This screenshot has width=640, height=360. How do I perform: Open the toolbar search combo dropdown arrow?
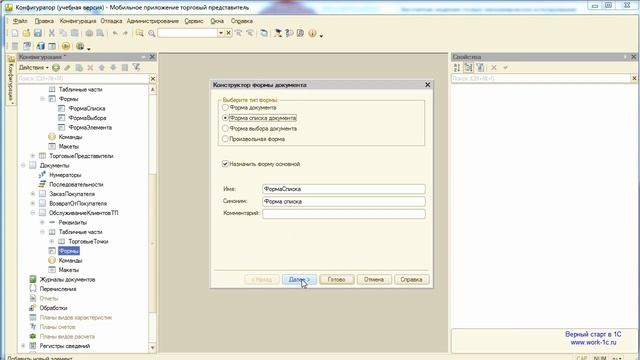[x=221, y=33]
